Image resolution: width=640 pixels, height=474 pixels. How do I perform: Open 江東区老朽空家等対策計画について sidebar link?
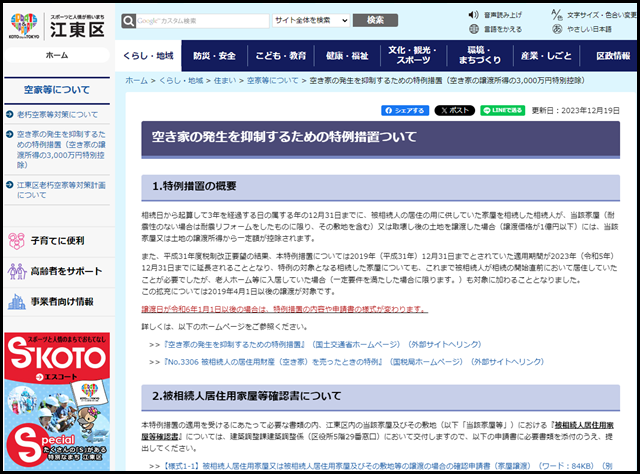click(x=61, y=190)
